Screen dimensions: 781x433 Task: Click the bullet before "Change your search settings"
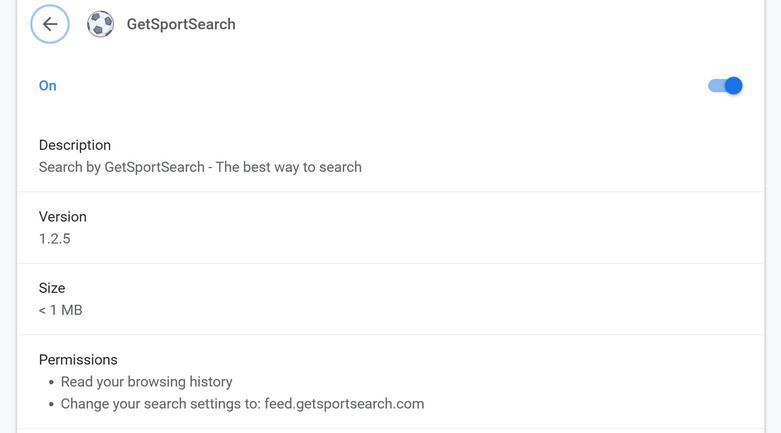click(51, 404)
